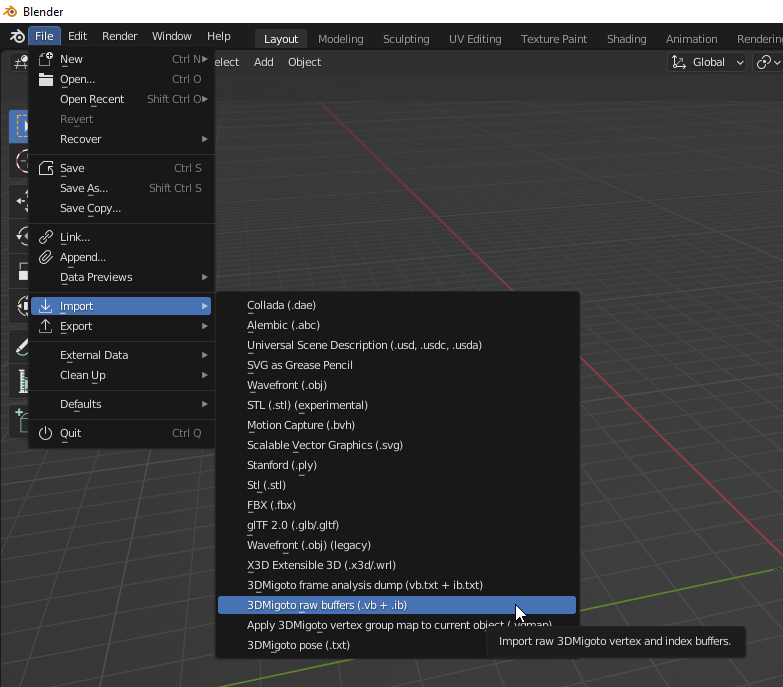783x687 pixels.
Task: Select Apply 3DMigoto vertex group map
Action: 397,625
